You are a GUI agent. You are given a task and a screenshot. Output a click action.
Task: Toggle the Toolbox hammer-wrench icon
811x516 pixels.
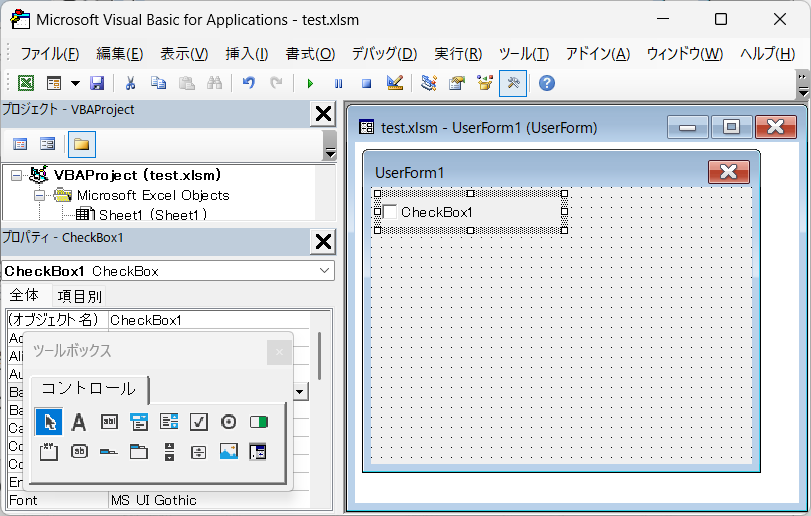pyautogui.click(x=513, y=83)
